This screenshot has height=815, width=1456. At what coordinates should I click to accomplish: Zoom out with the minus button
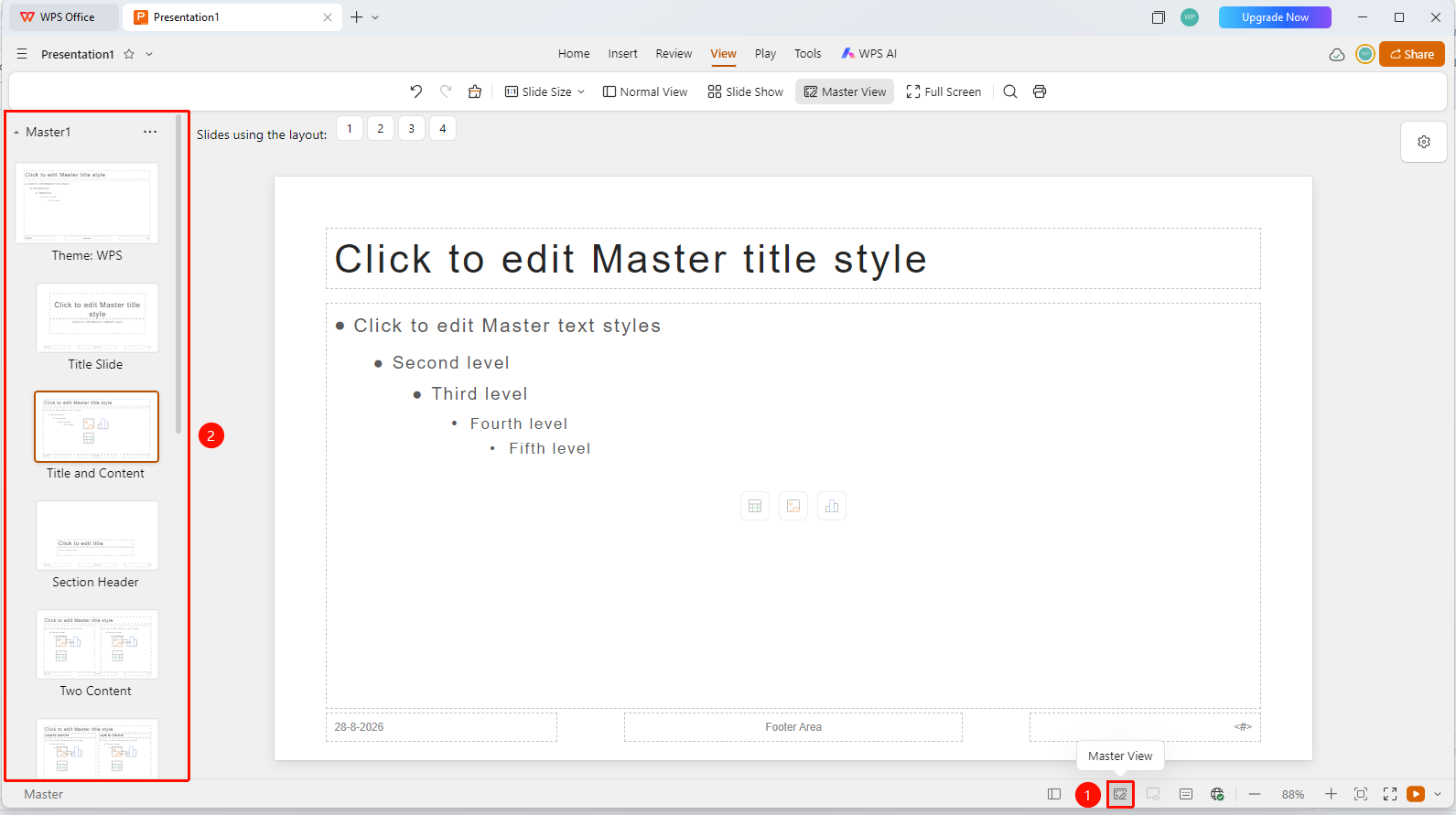point(1255,794)
